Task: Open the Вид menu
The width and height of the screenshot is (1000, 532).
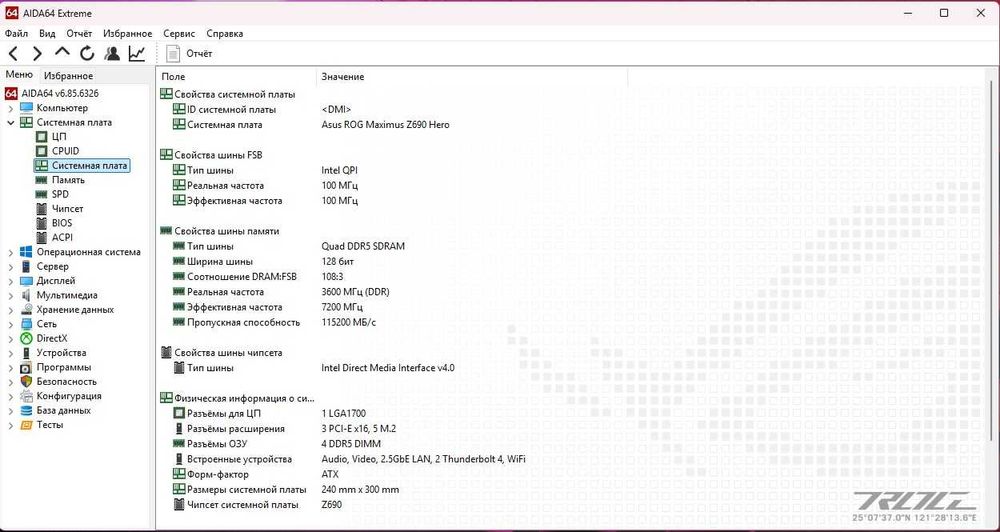Action: pos(47,33)
